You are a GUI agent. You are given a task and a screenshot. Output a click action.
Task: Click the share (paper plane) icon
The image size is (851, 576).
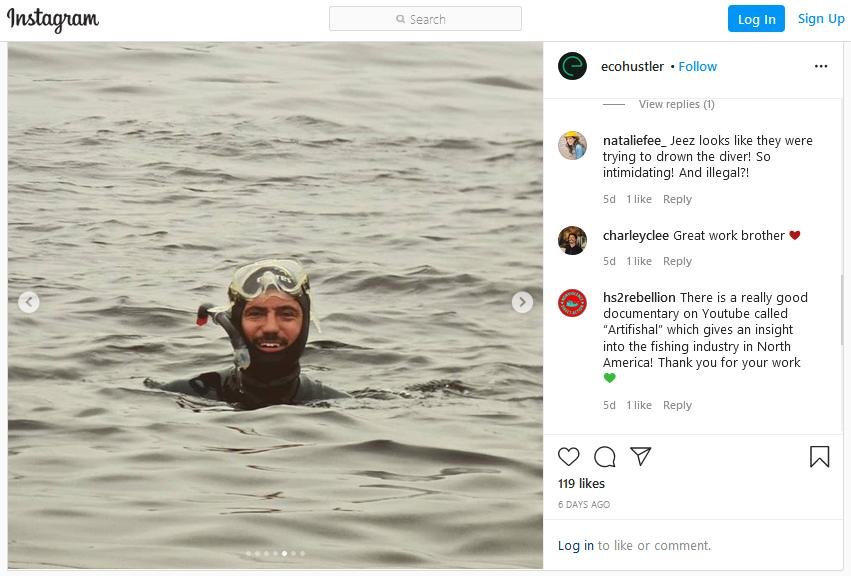pos(640,457)
